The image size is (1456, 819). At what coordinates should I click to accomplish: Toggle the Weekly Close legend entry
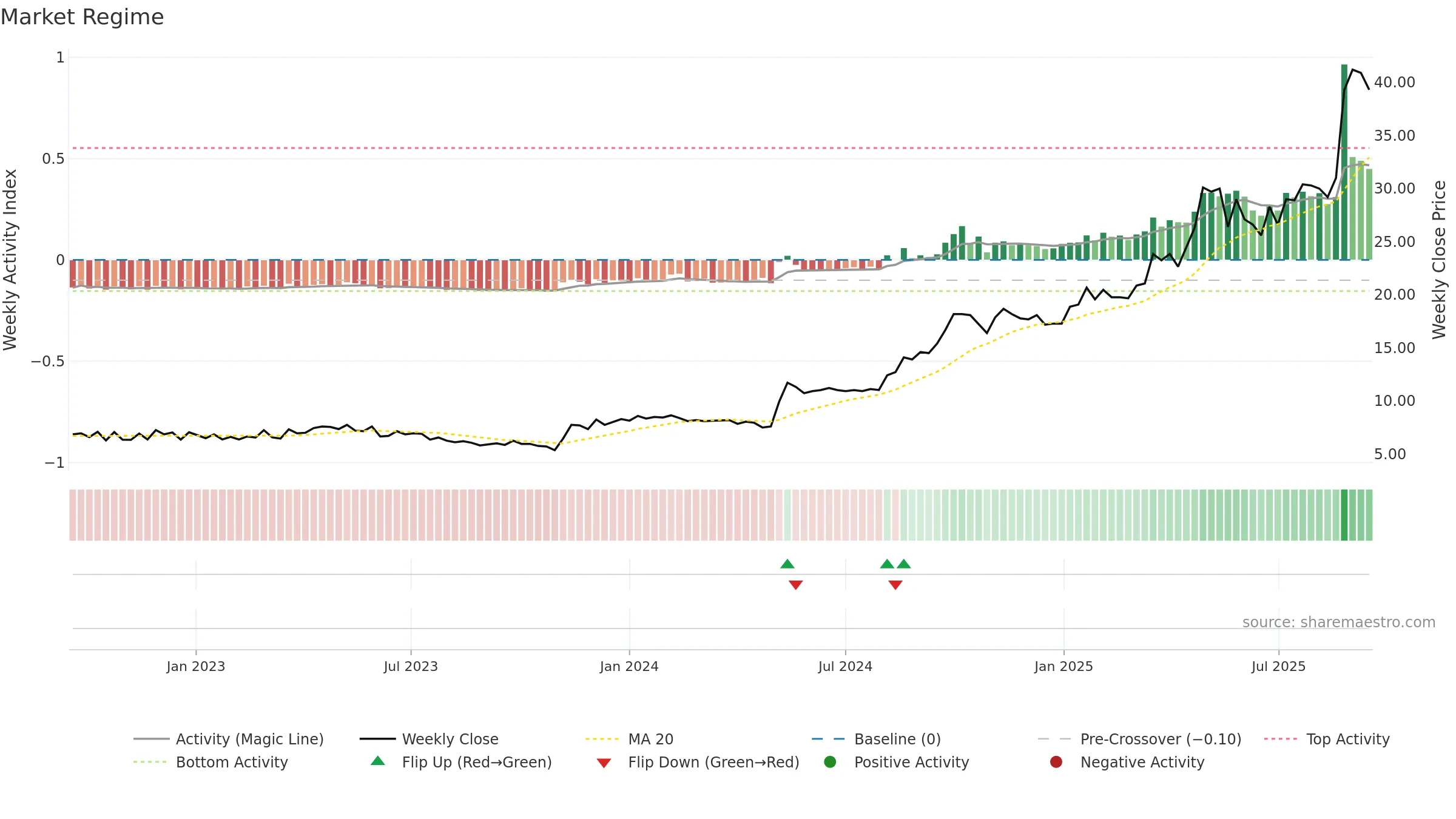point(429,739)
